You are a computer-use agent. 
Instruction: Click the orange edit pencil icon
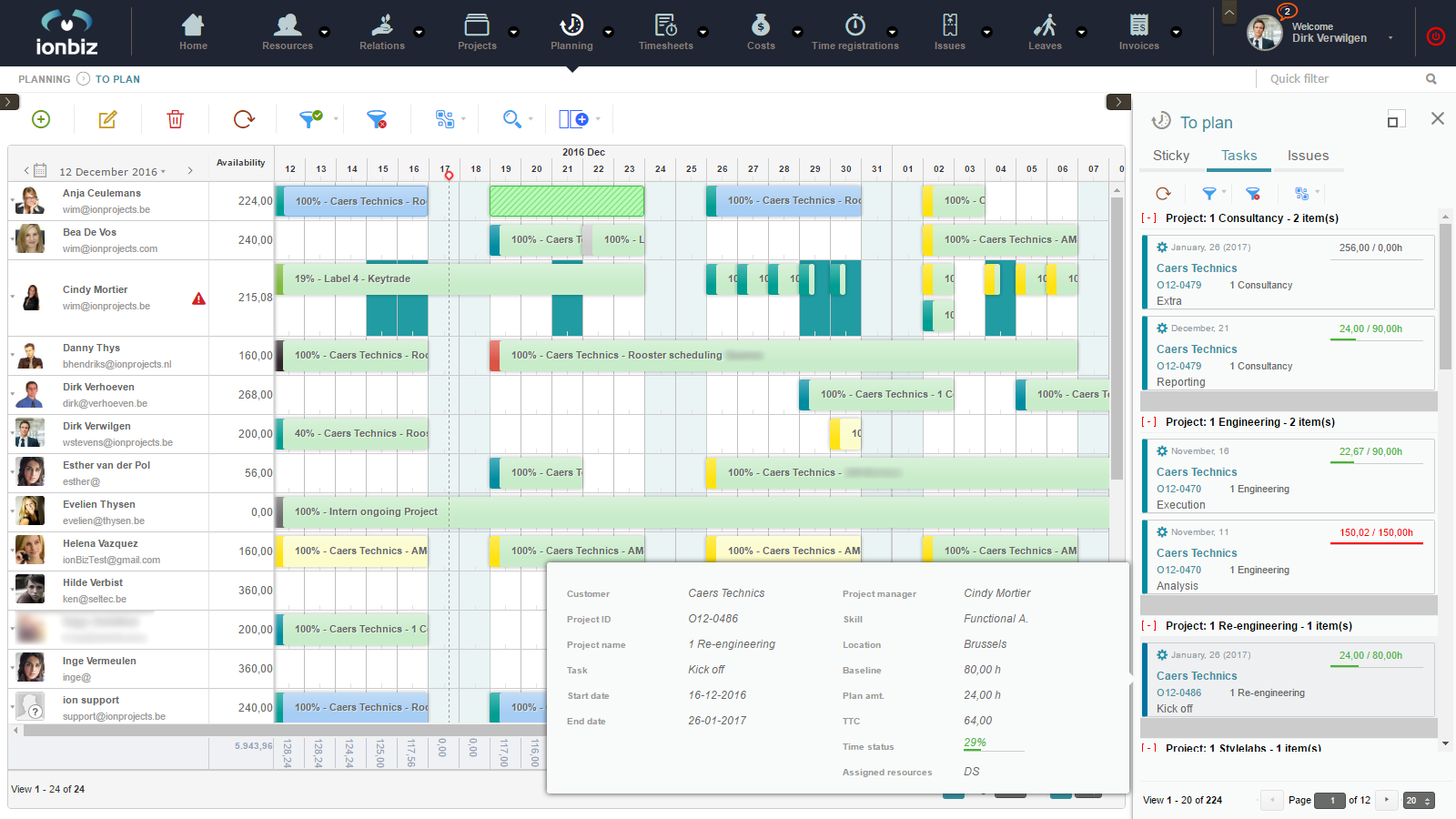107,119
